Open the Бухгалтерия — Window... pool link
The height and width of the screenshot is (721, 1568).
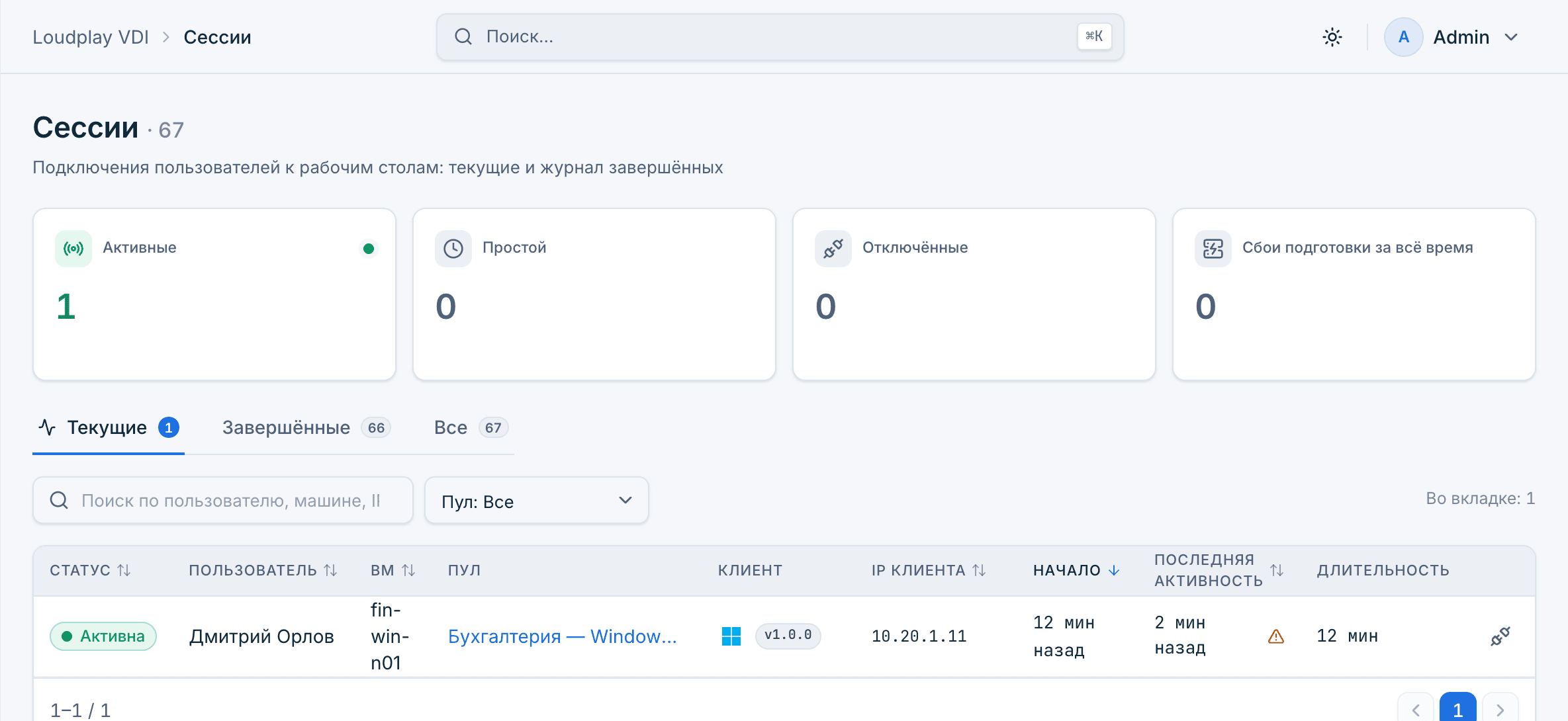coord(562,636)
